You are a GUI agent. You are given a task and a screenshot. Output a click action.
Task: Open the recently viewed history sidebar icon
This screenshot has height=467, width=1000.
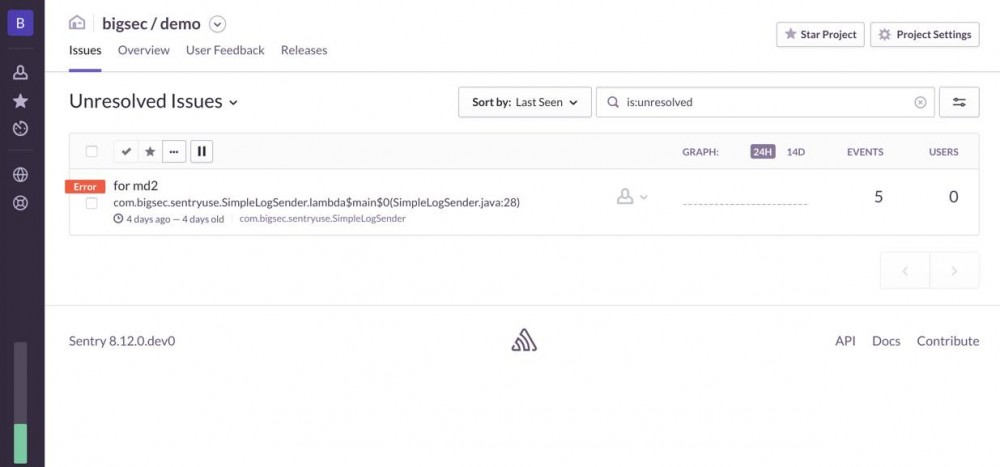coord(20,129)
